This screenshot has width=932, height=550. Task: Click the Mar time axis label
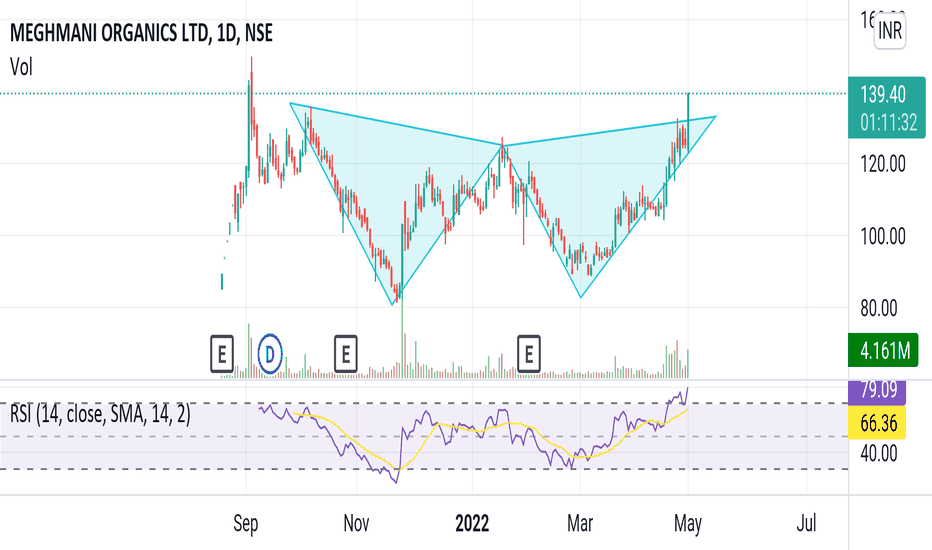click(x=580, y=523)
